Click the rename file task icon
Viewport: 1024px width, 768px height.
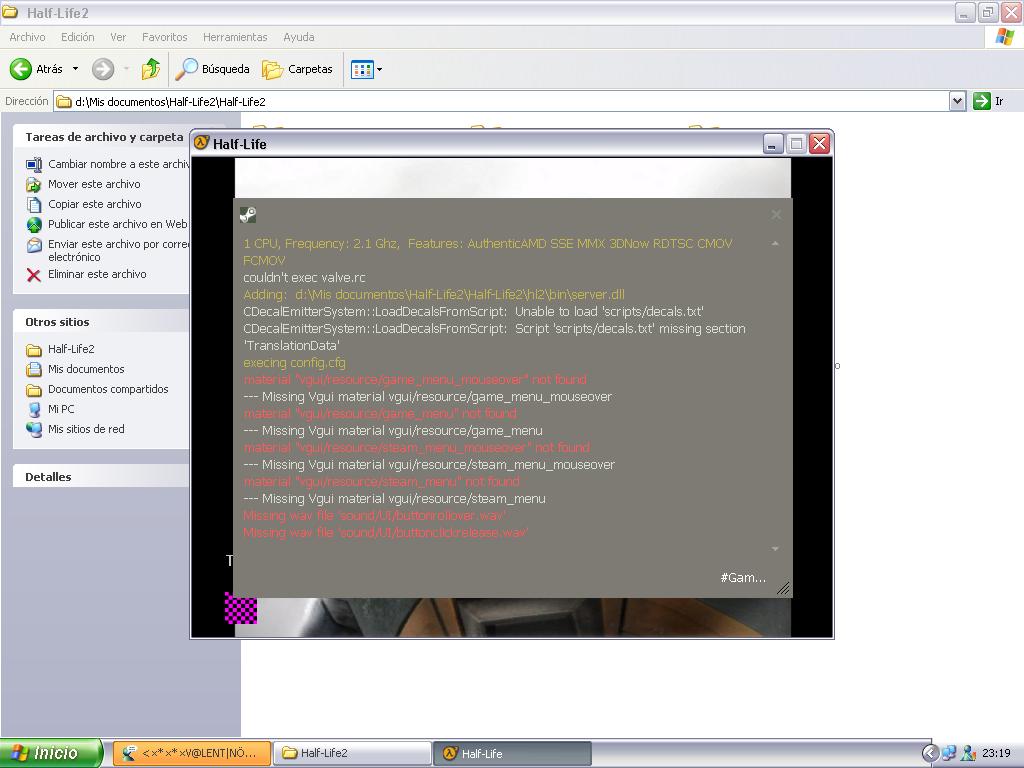tap(34, 165)
